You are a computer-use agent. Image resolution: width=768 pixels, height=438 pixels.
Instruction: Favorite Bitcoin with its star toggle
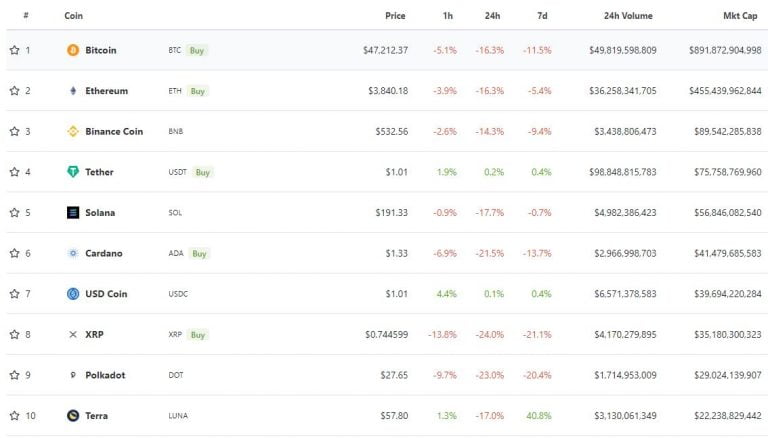pos(15,50)
